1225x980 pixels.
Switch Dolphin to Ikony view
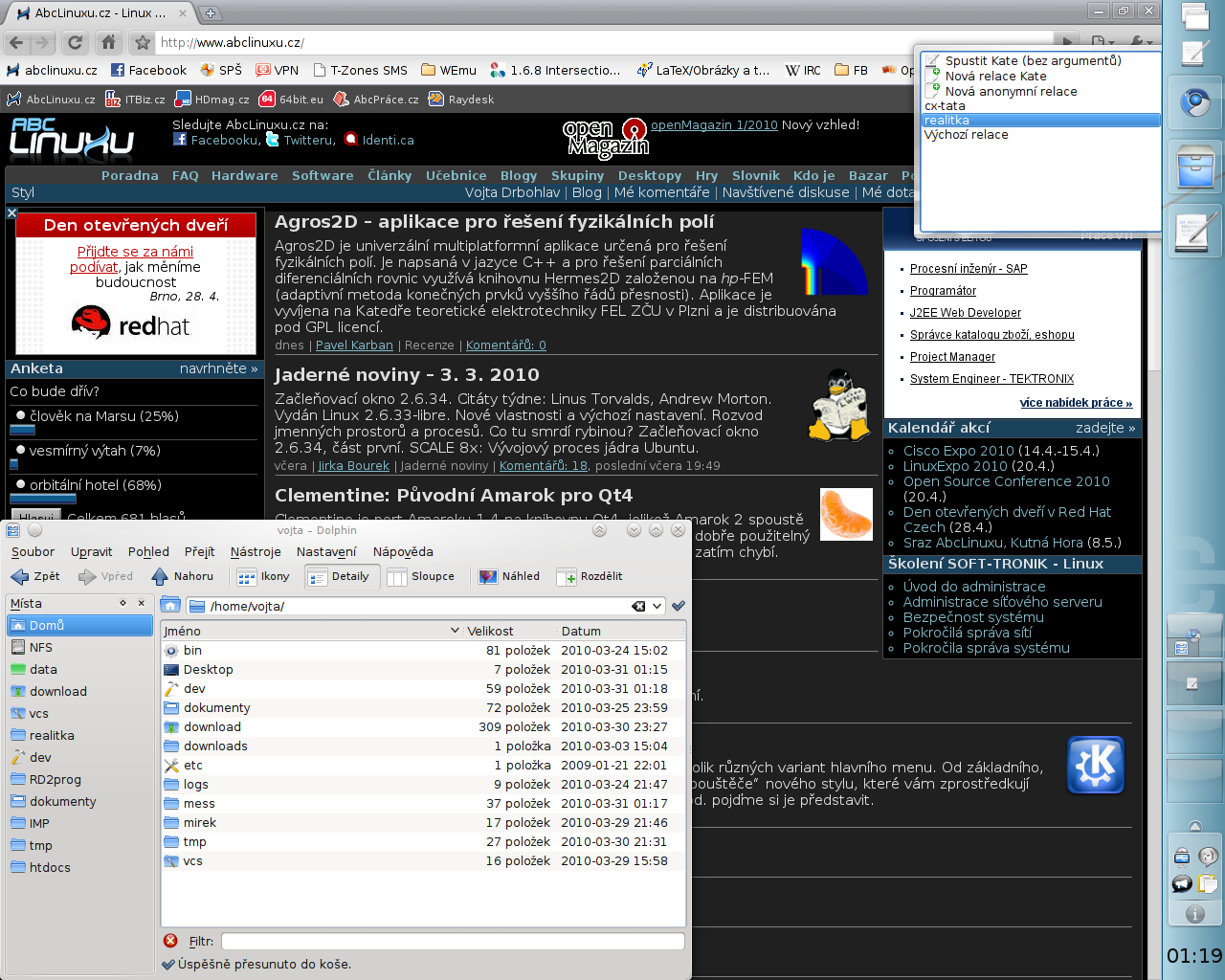[x=263, y=576]
